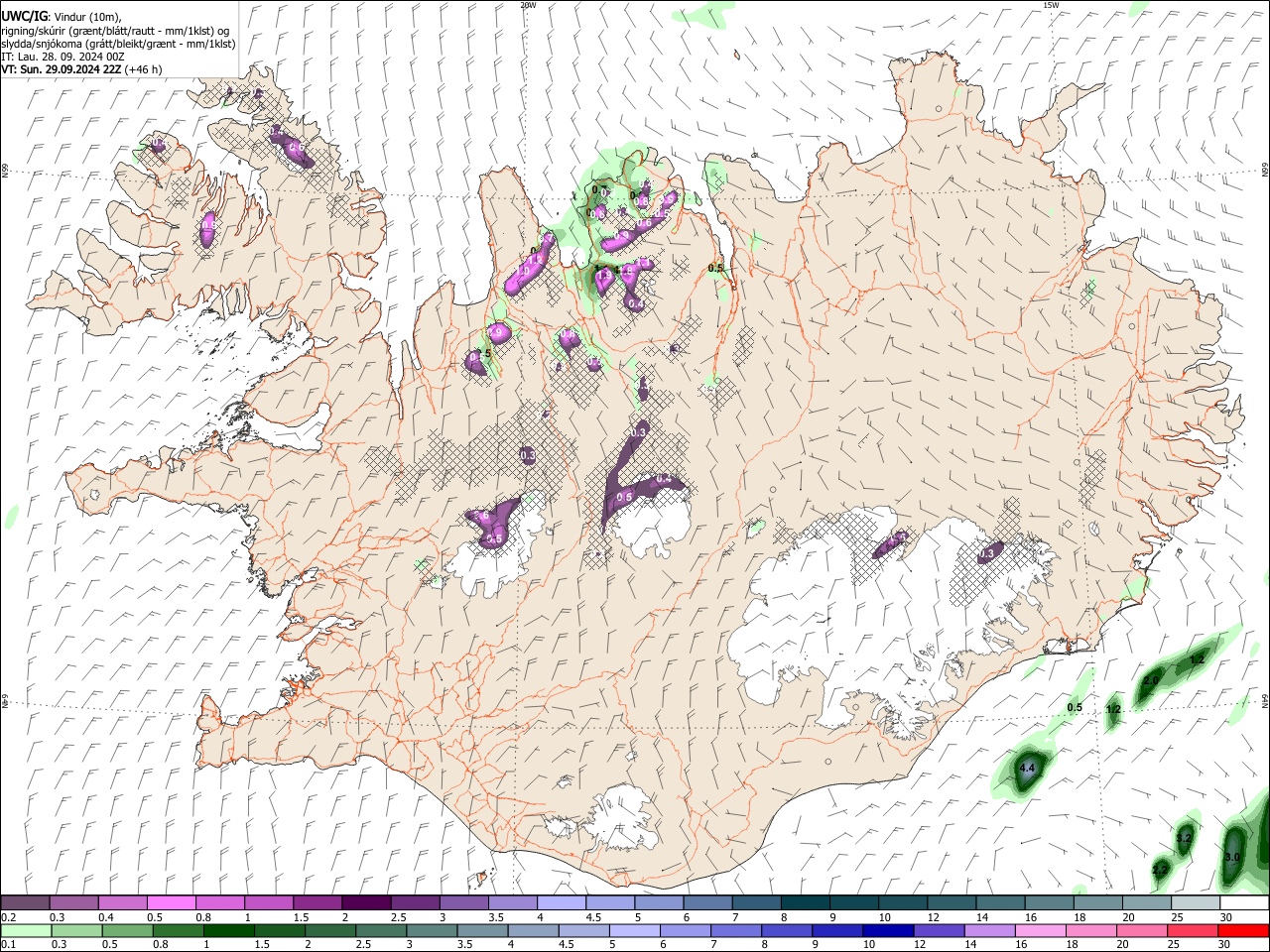Viewport: 1270px width, 952px height.
Task: Pick the purple-scale swatch starting at 0.2
Action: pos(25,903)
